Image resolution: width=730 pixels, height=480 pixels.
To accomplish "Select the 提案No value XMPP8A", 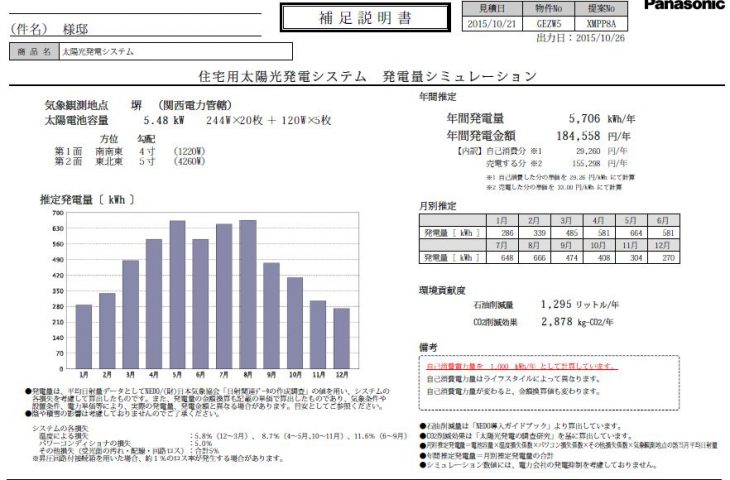I will [601, 23].
